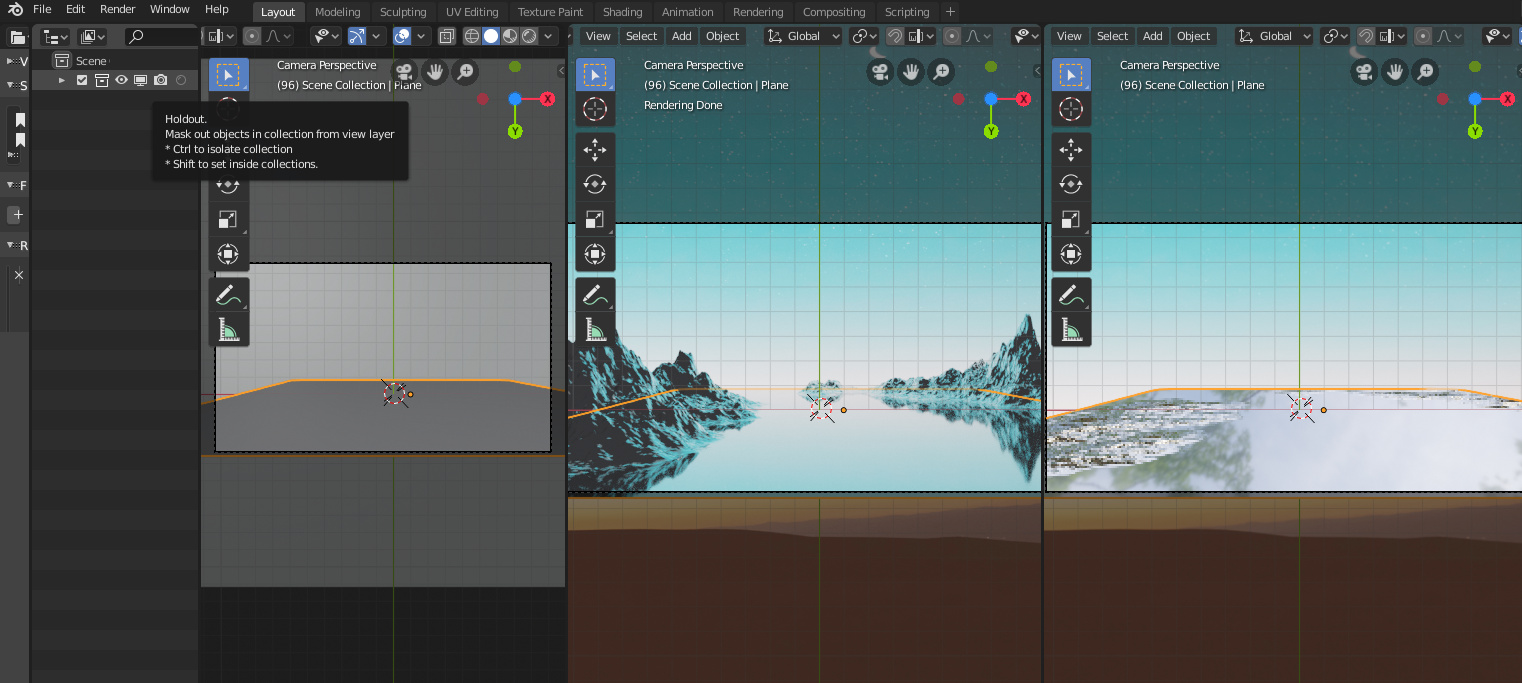Select Measure tool in middle viewport
The image size is (1522, 683).
pos(595,329)
